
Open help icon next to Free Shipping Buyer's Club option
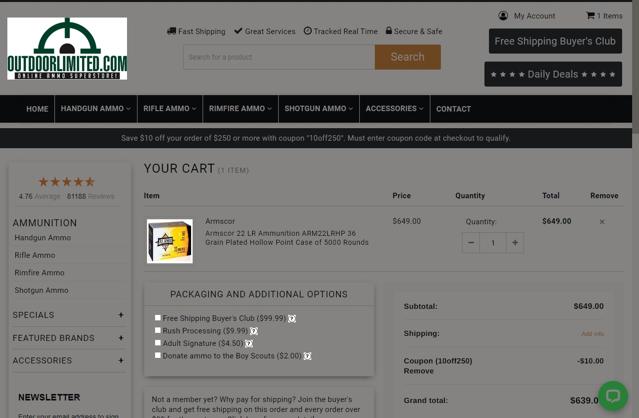pyautogui.click(x=292, y=319)
